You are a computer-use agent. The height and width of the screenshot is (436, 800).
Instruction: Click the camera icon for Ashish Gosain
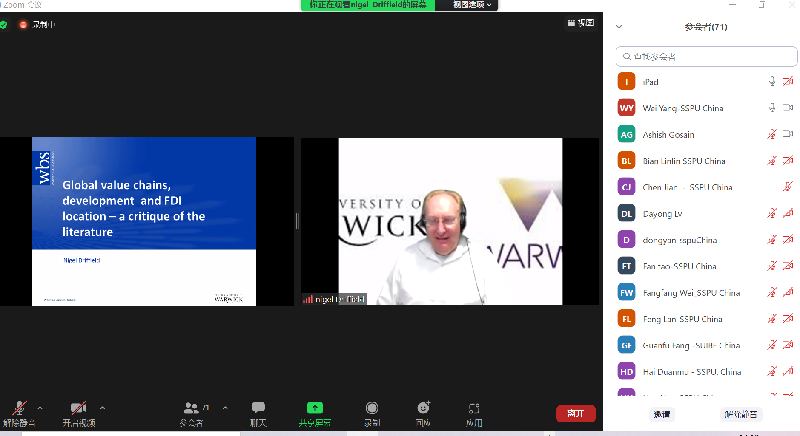(788, 134)
